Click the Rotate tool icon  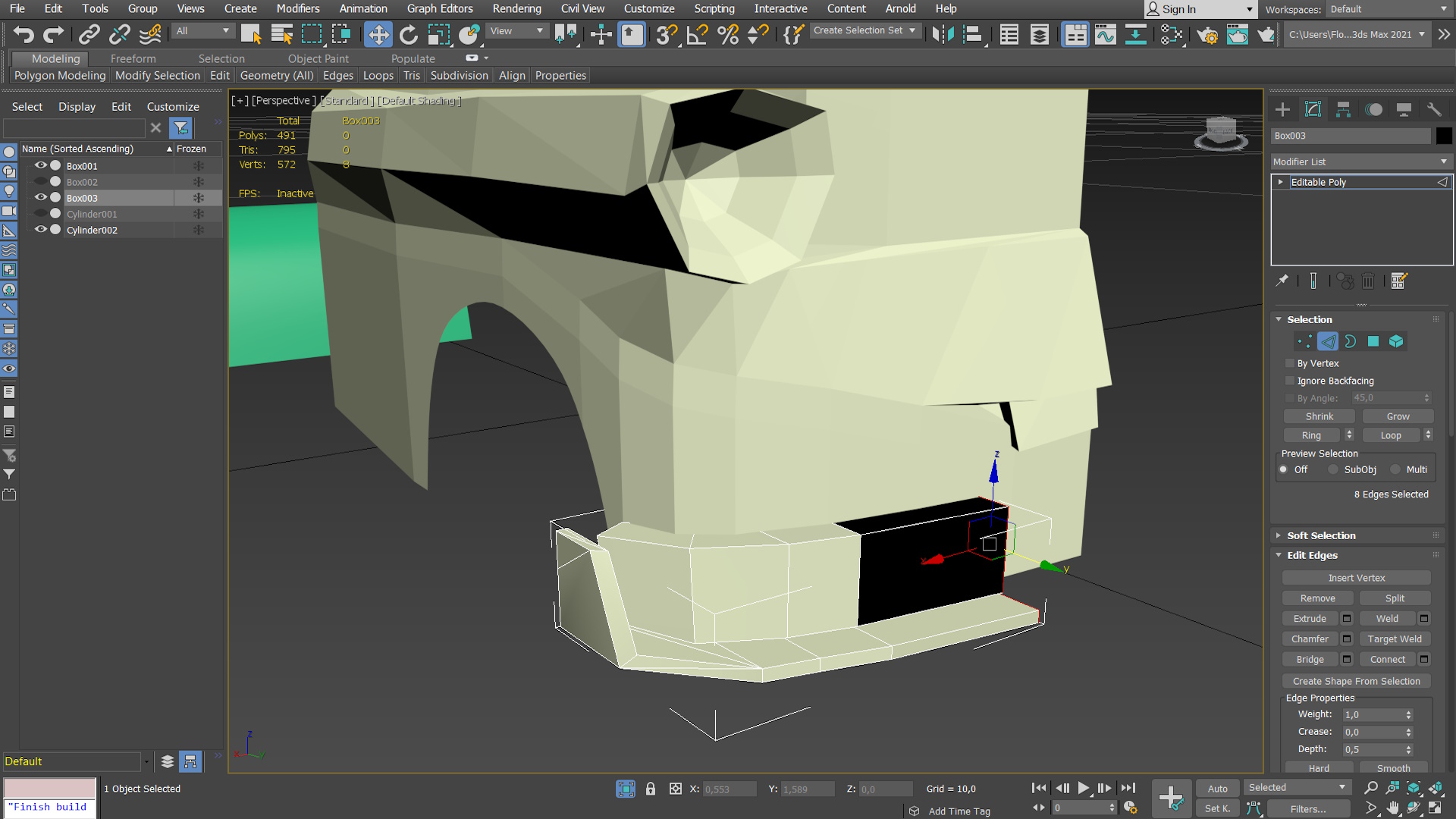[x=408, y=35]
